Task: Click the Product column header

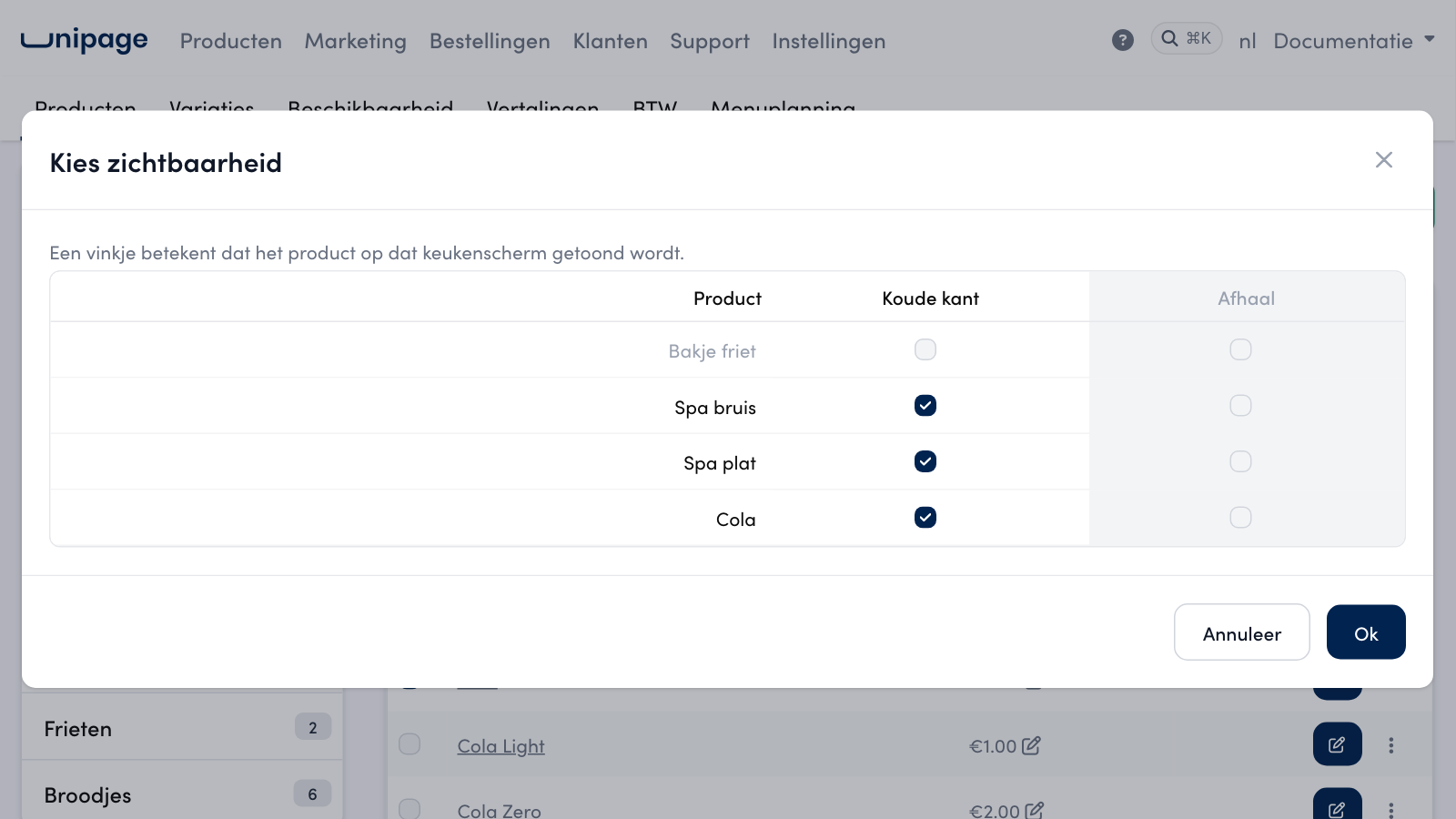Action: click(x=728, y=298)
